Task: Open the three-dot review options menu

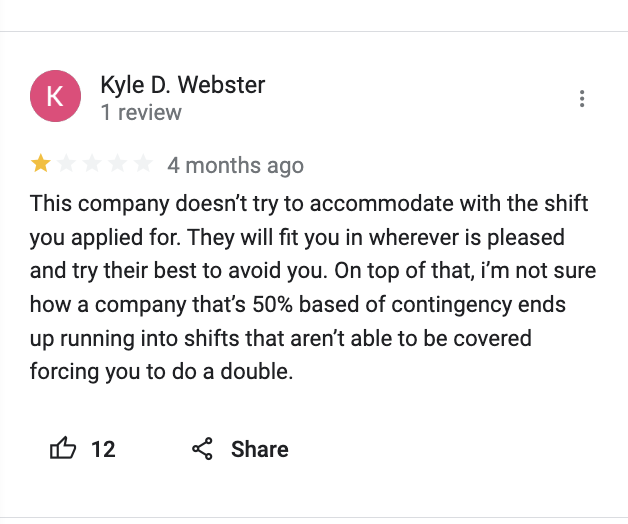Action: (x=582, y=99)
